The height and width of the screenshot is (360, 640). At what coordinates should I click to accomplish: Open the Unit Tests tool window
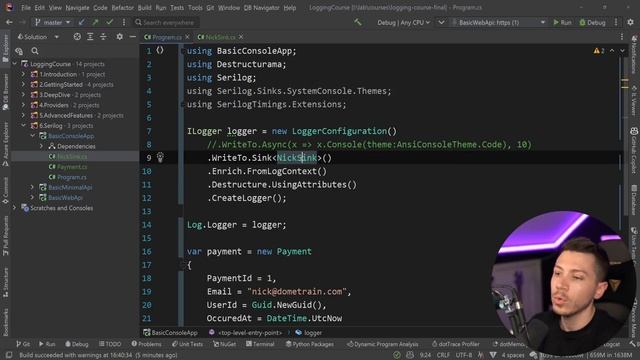(187, 344)
